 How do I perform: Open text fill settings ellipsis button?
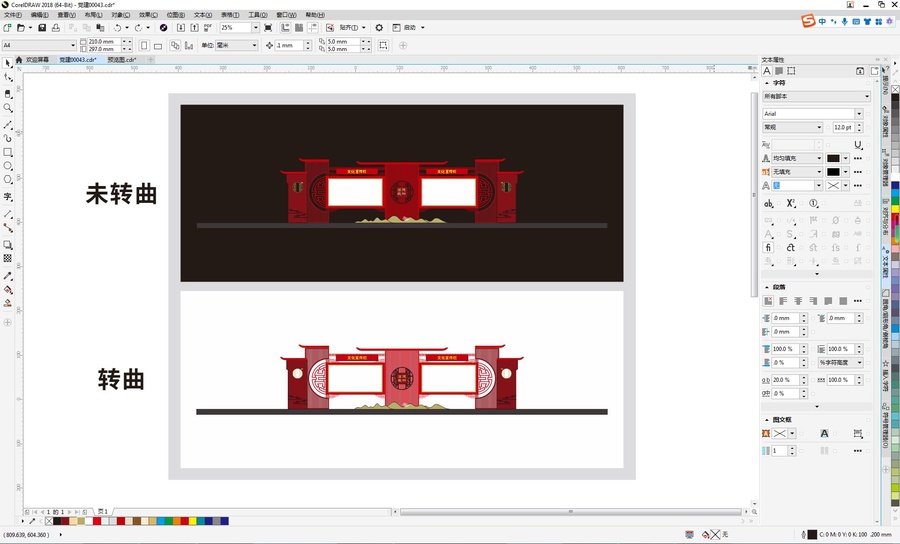tap(858, 158)
